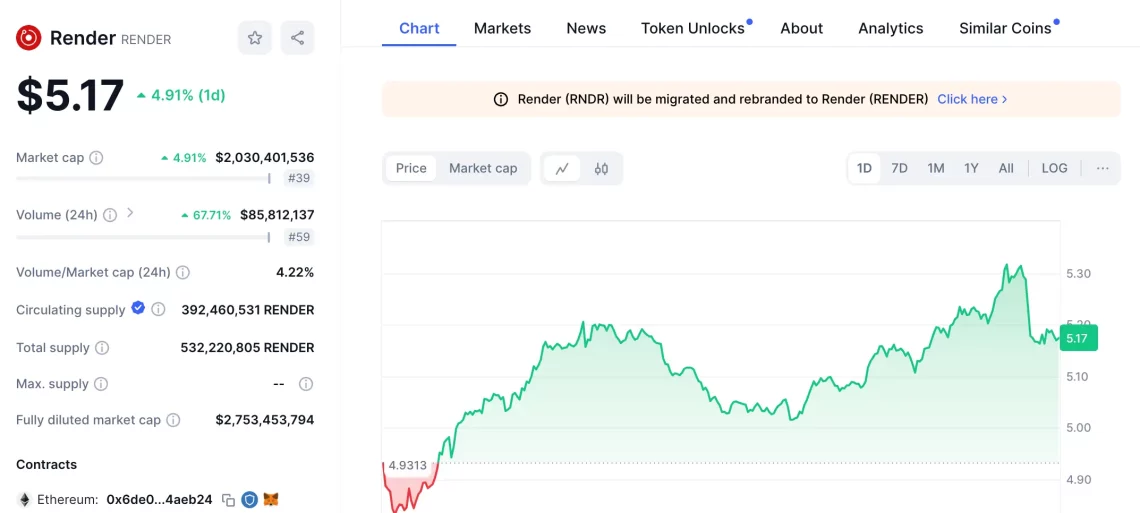Switch to candlestick chart view
Image resolution: width=1140 pixels, height=513 pixels.
[x=601, y=168]
